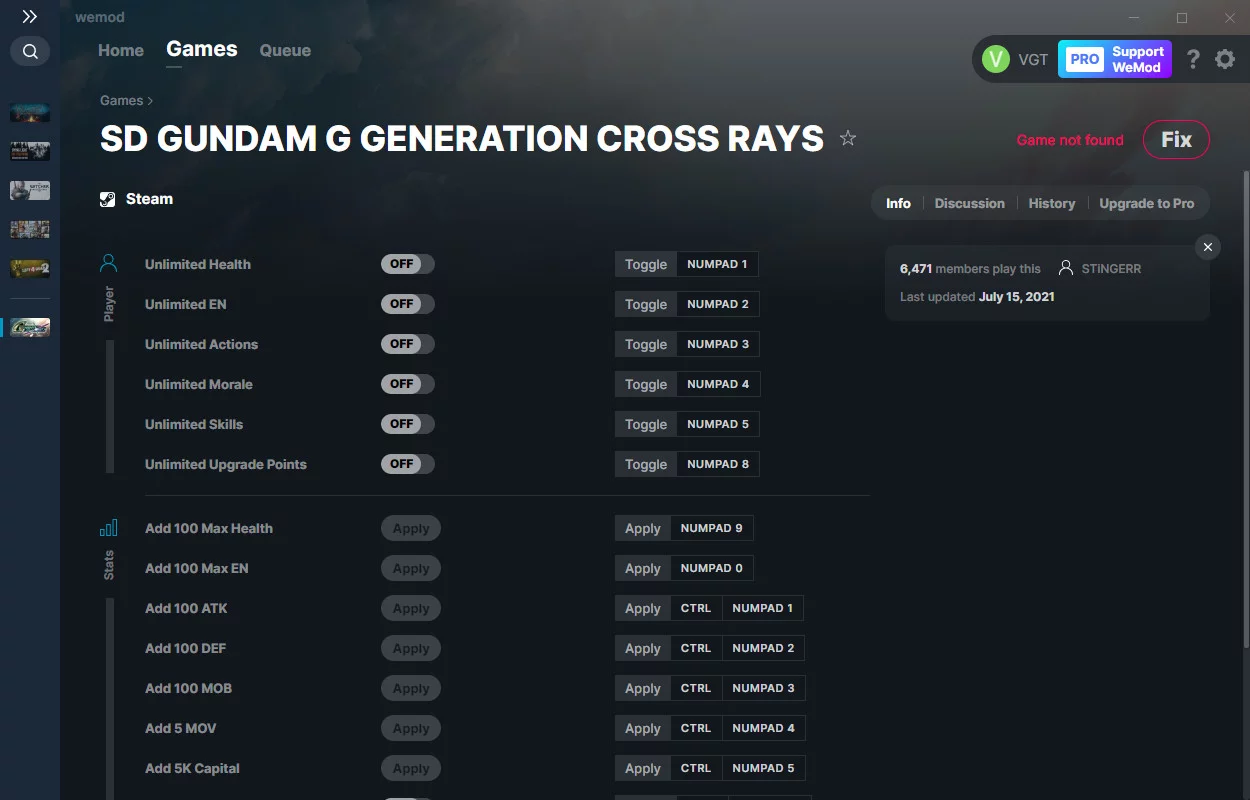
Task: Click Upgrade to Pro tab
Action: (1147, 204)
